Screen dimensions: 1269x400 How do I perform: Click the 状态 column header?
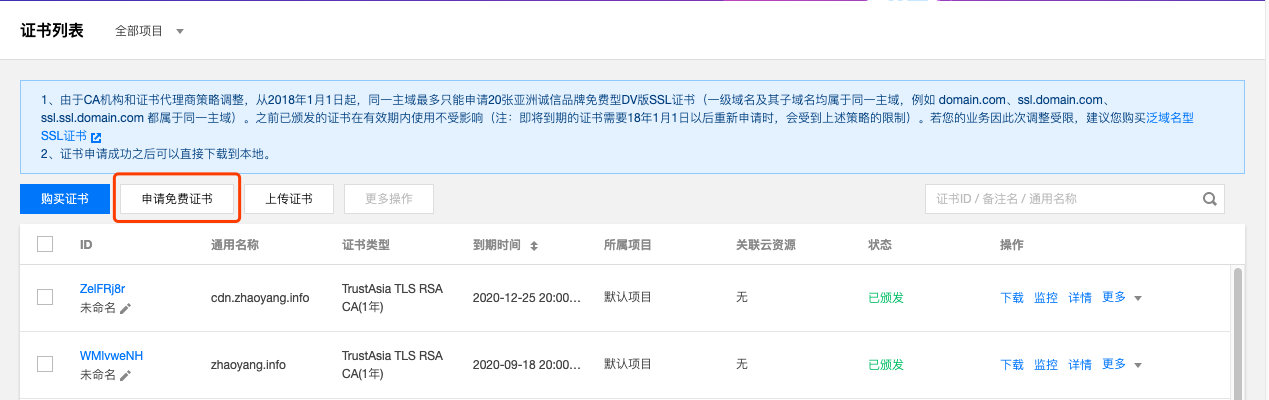point(880,245)
